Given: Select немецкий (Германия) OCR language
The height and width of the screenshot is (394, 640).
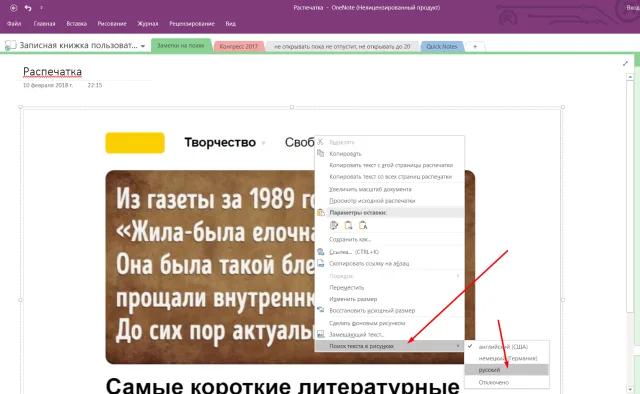Looking at the screenshot, I should pyautogui.click(x=507, y=358).
